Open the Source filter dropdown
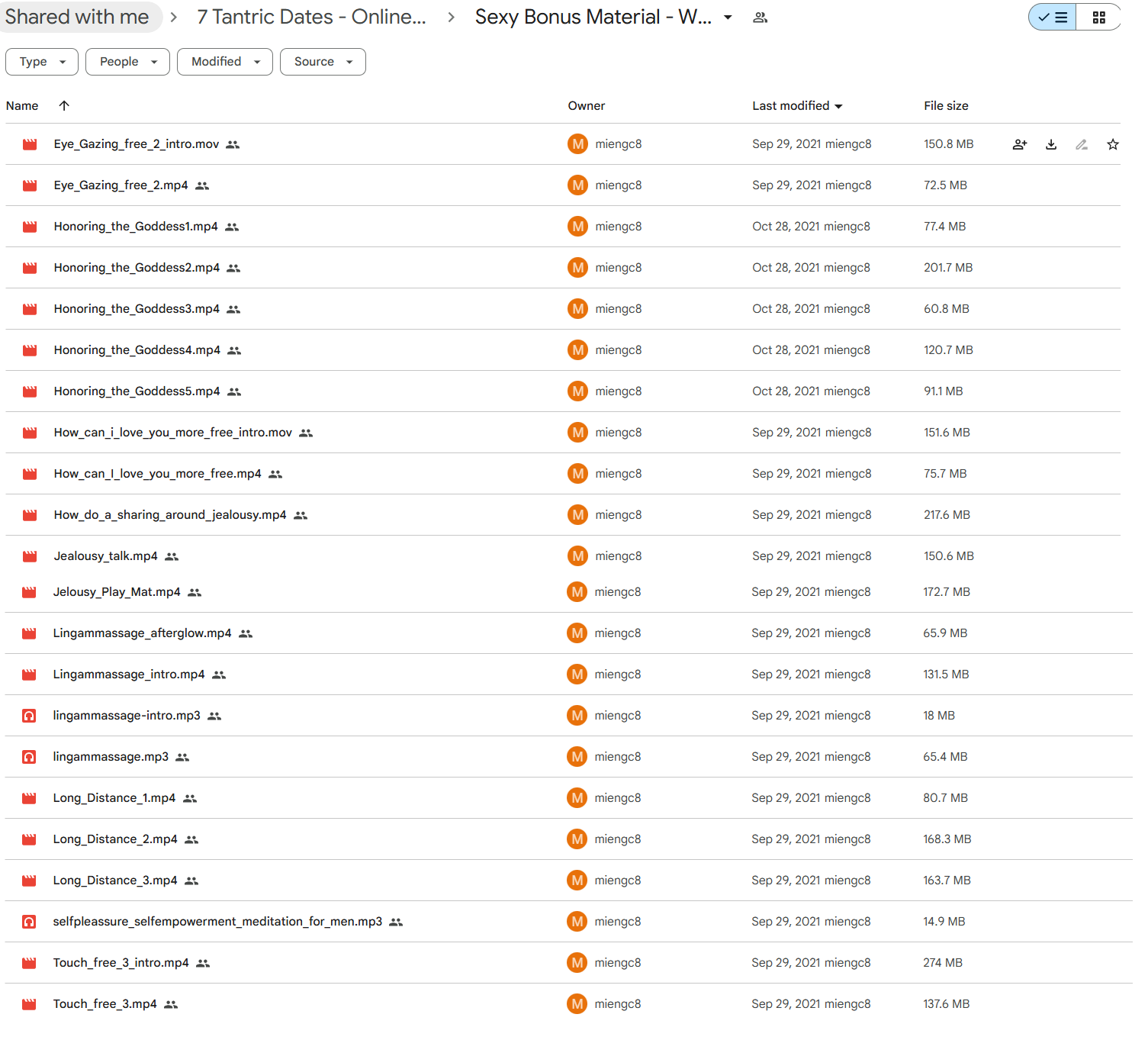This screenshot has width=1148, height=1040. point(323,62)
